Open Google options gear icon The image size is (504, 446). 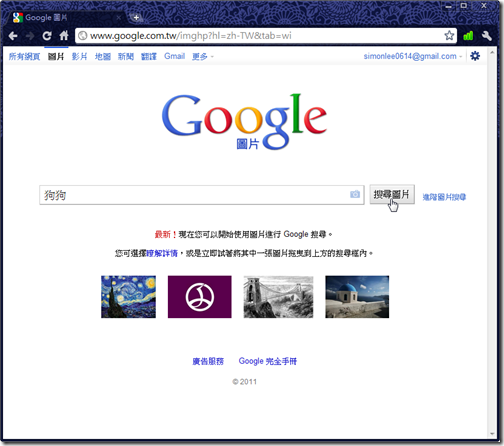475,56
